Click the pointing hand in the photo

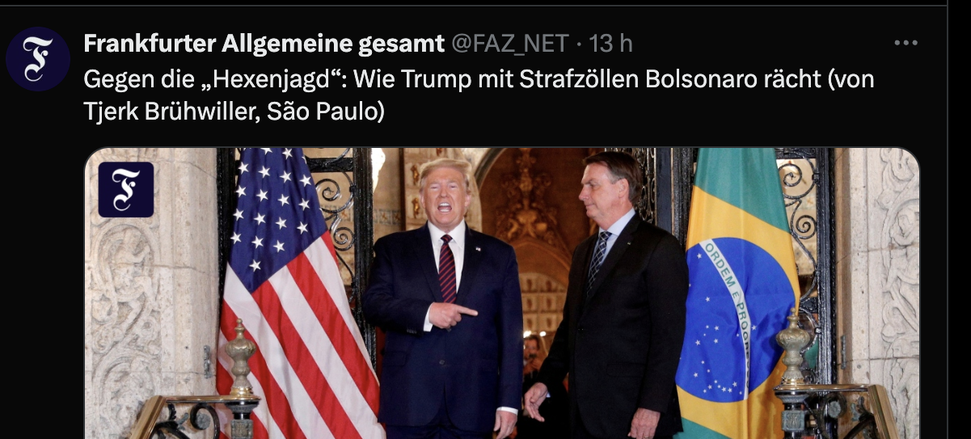click(x=451, y=315)
